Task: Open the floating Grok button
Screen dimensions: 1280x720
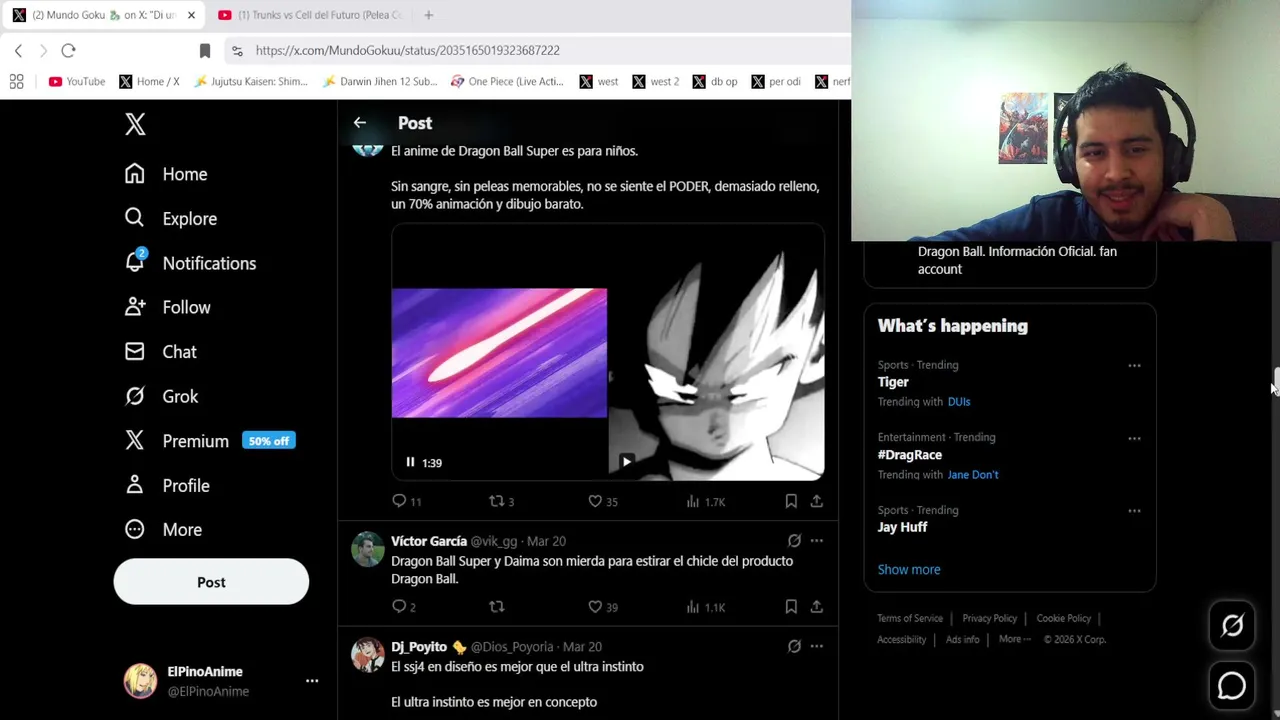Action: [1232, 625]
